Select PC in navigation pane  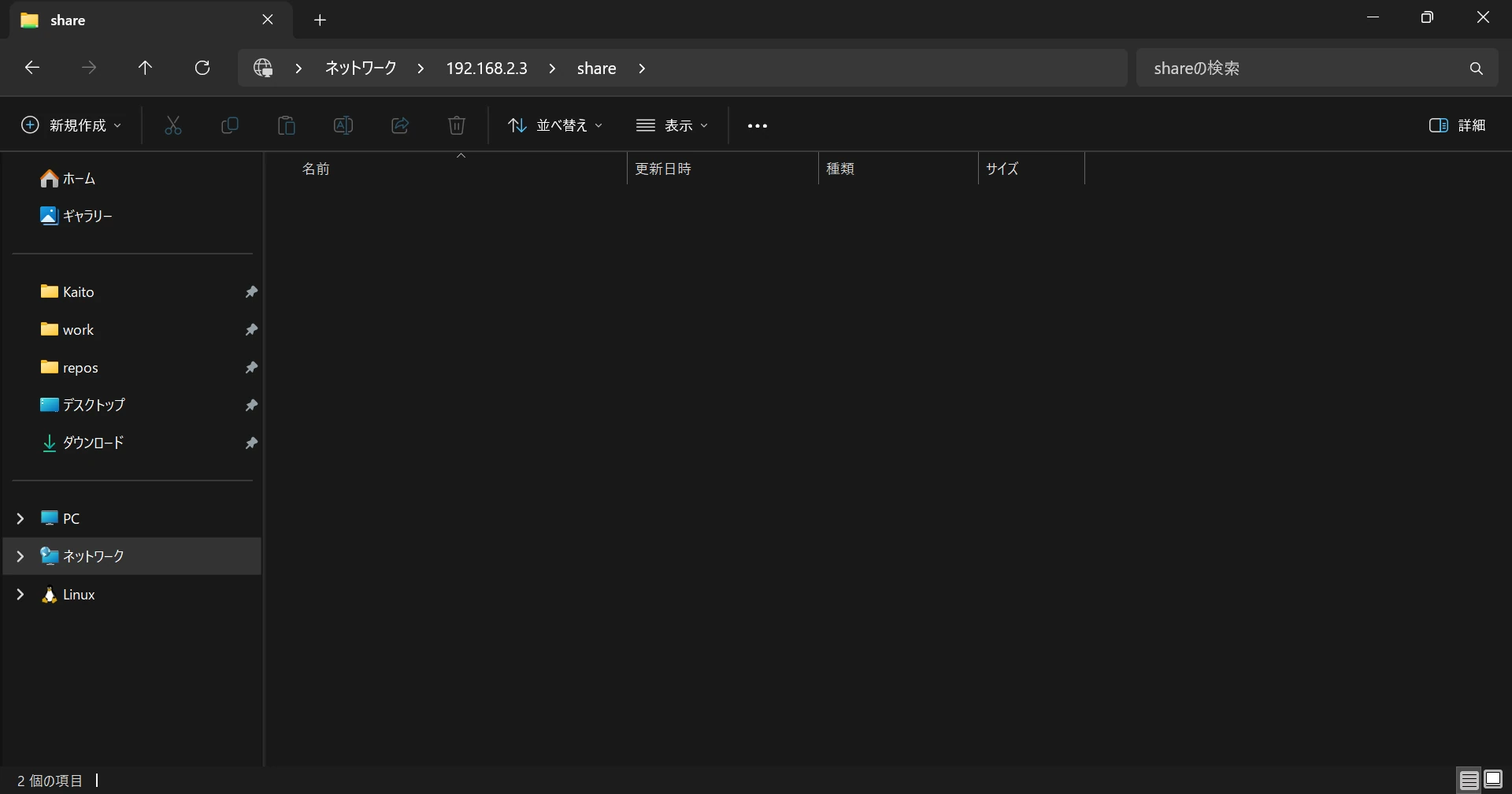pos(132,518)
